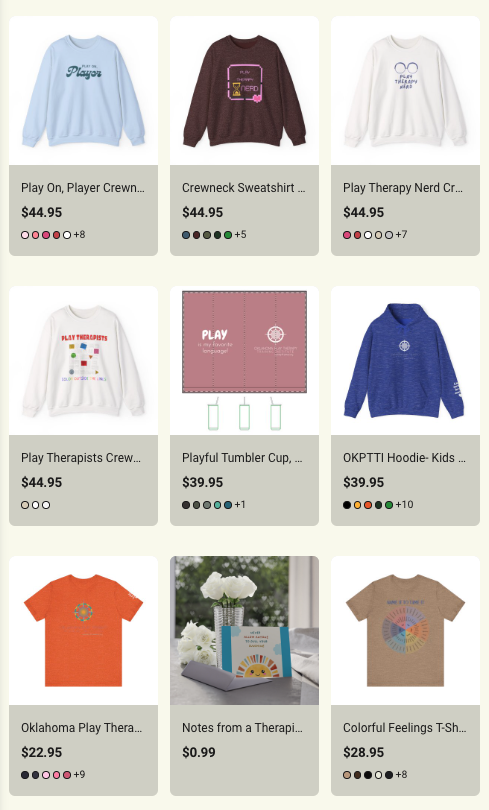Image resolution: width=489 pixels, height=810 pixels.
Task: Click the Play Therapy Nerd Crewneck title
Action: [x=403, y=188]
